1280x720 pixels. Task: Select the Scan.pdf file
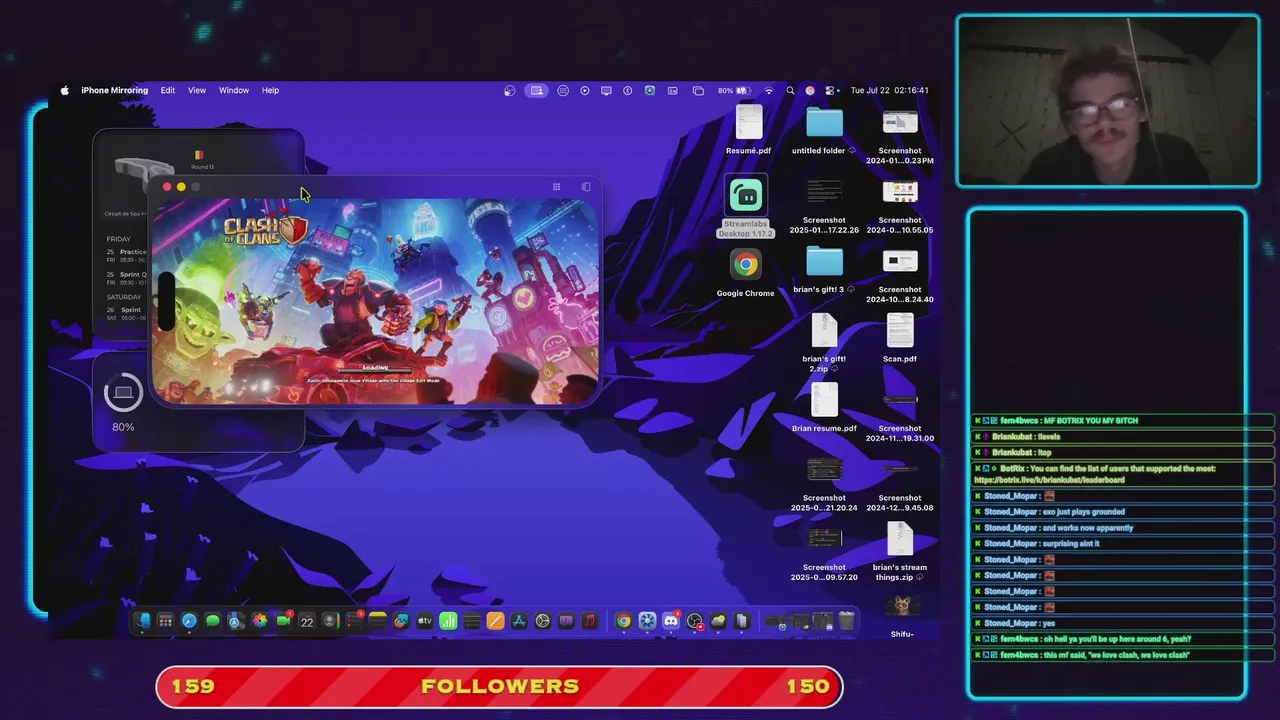tap(900, 338)
